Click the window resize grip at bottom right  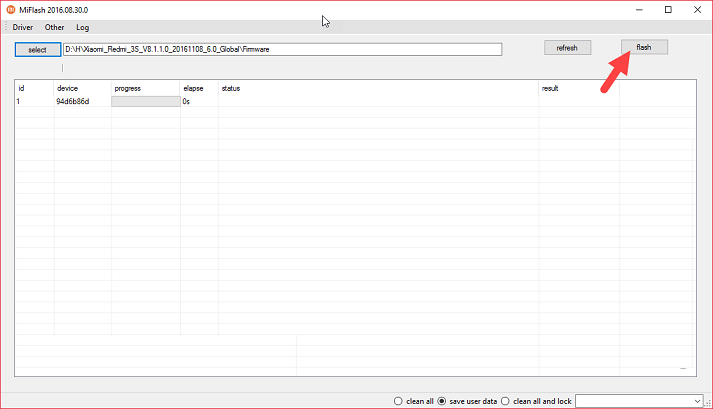coord(708,403)
